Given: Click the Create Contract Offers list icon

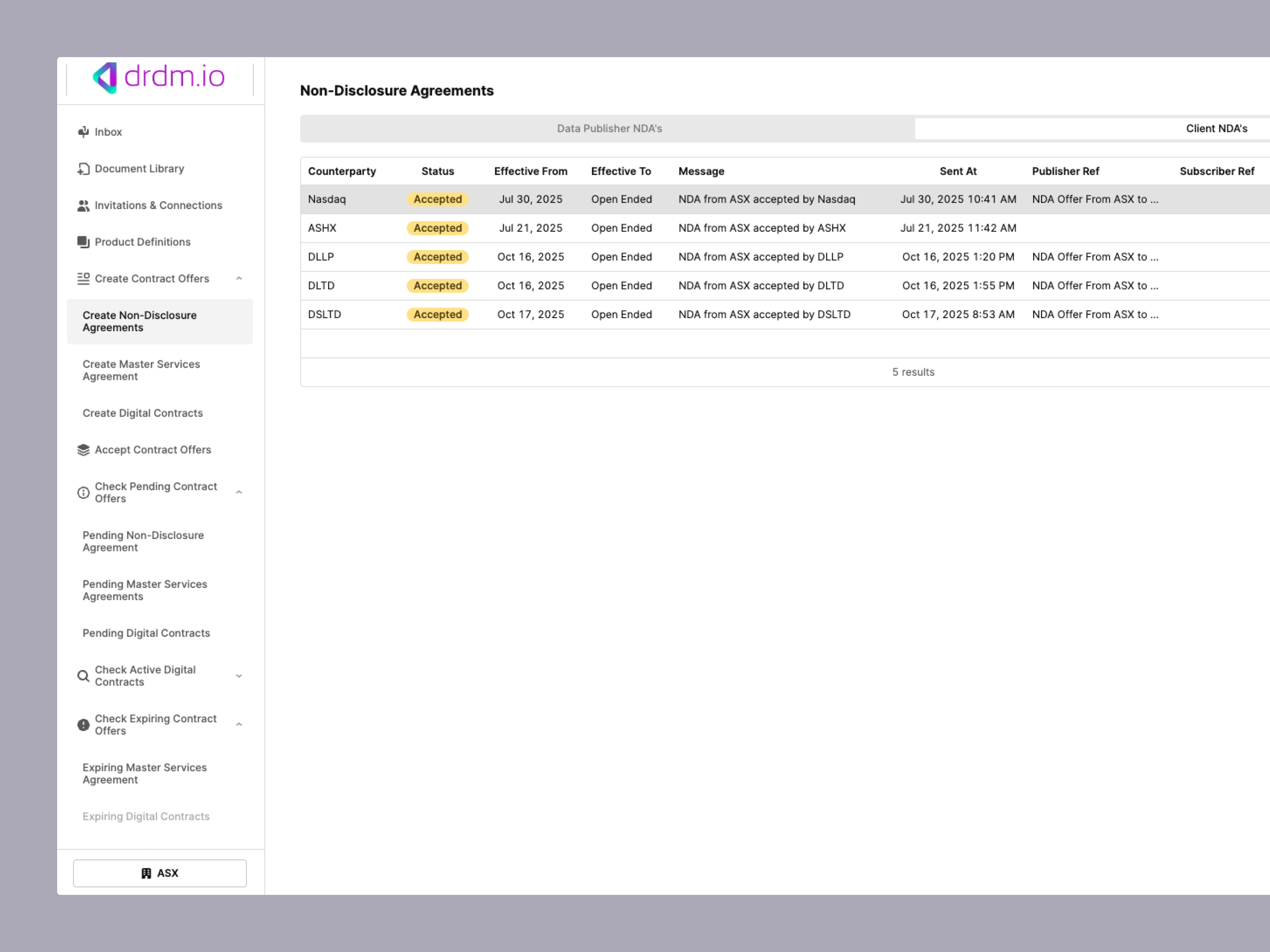Looking at the screenshot, I should point(83,279).
